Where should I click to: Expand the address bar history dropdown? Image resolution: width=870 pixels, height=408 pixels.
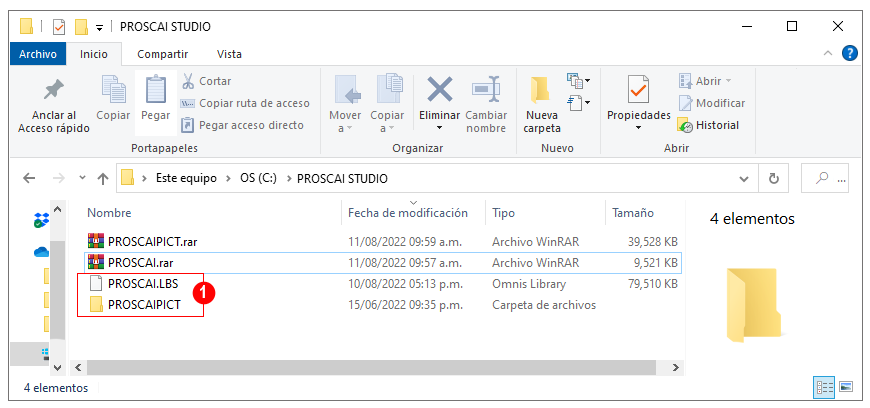pyautogui.click(x=744, y=179)
